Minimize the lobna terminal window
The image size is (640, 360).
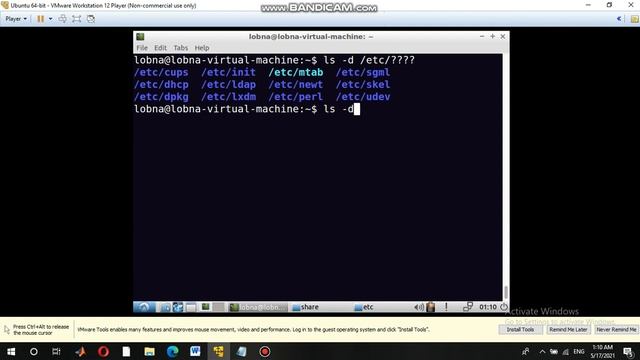pos(482,36)
